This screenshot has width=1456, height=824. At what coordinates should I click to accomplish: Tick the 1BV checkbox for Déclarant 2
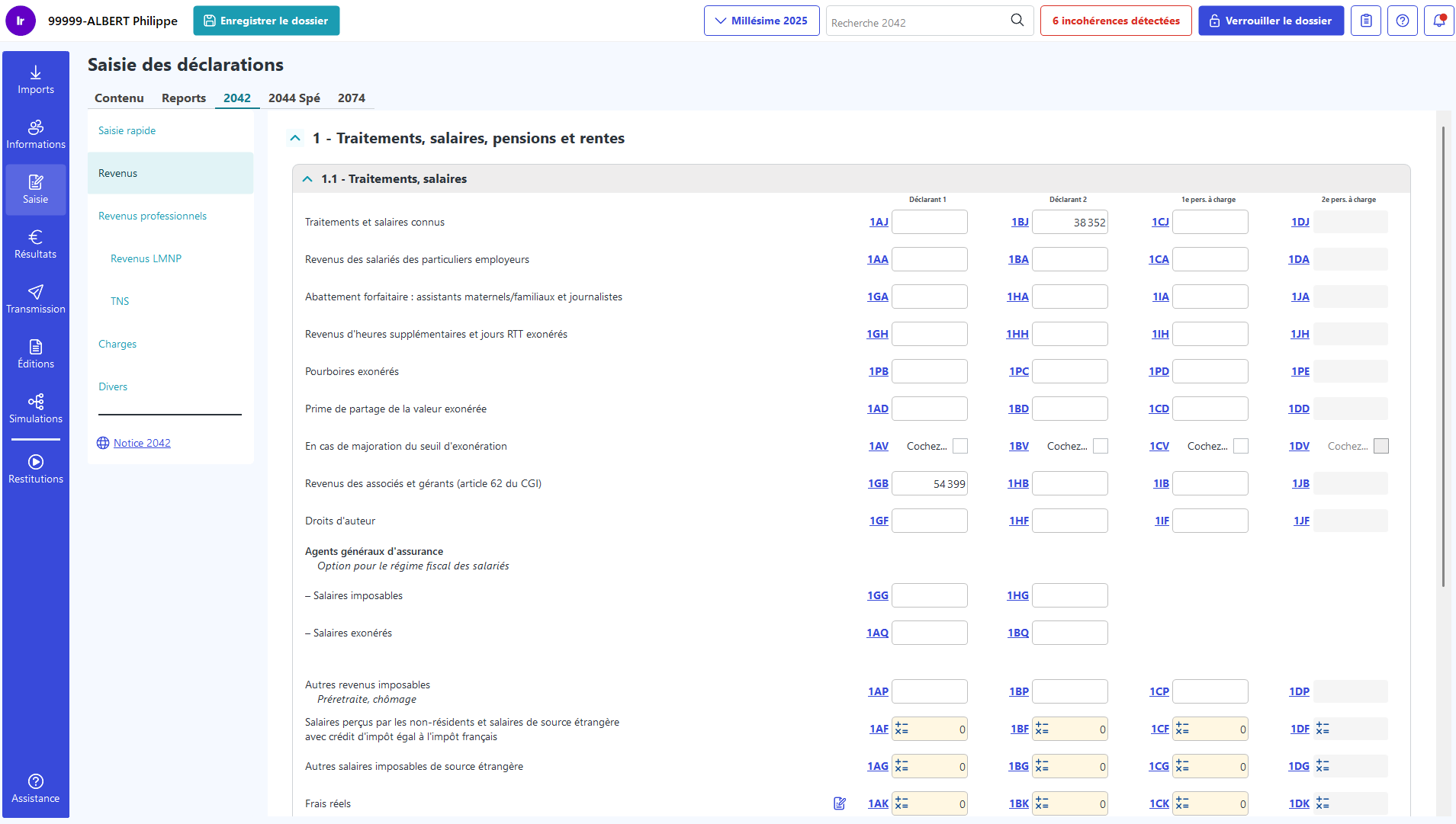tap(1101, 447)
